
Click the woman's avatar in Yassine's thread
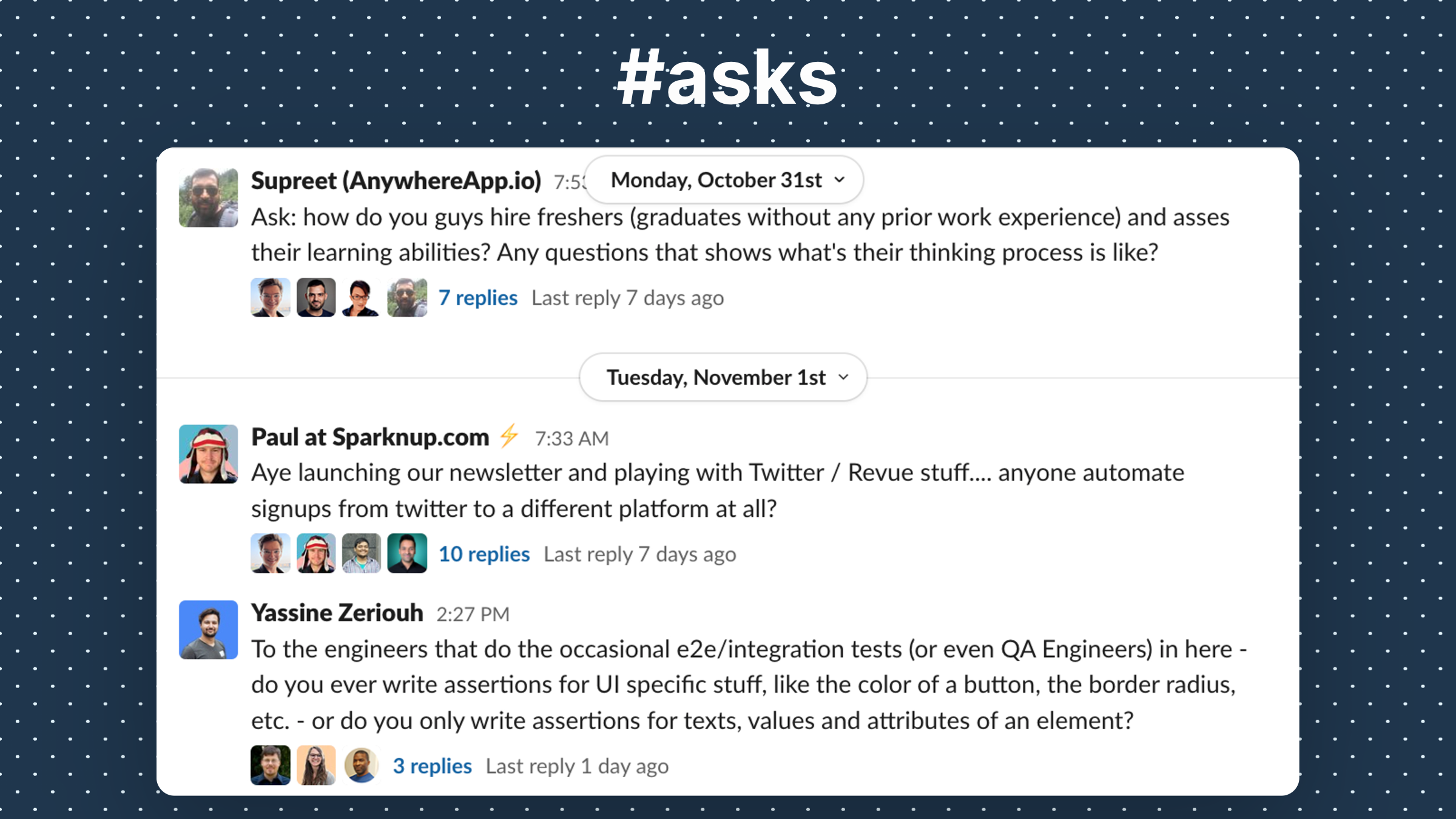pyautogui.click(x=316, y=766)
